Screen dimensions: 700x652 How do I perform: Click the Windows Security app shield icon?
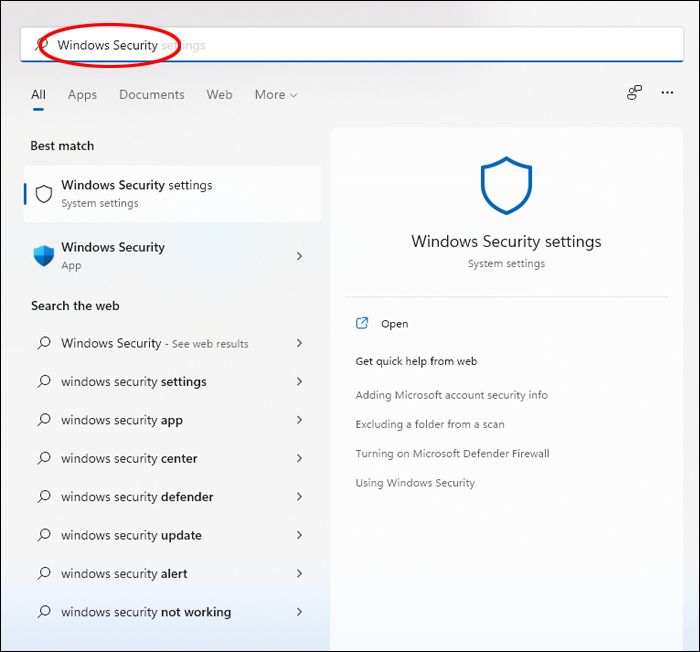coord(44,256)
